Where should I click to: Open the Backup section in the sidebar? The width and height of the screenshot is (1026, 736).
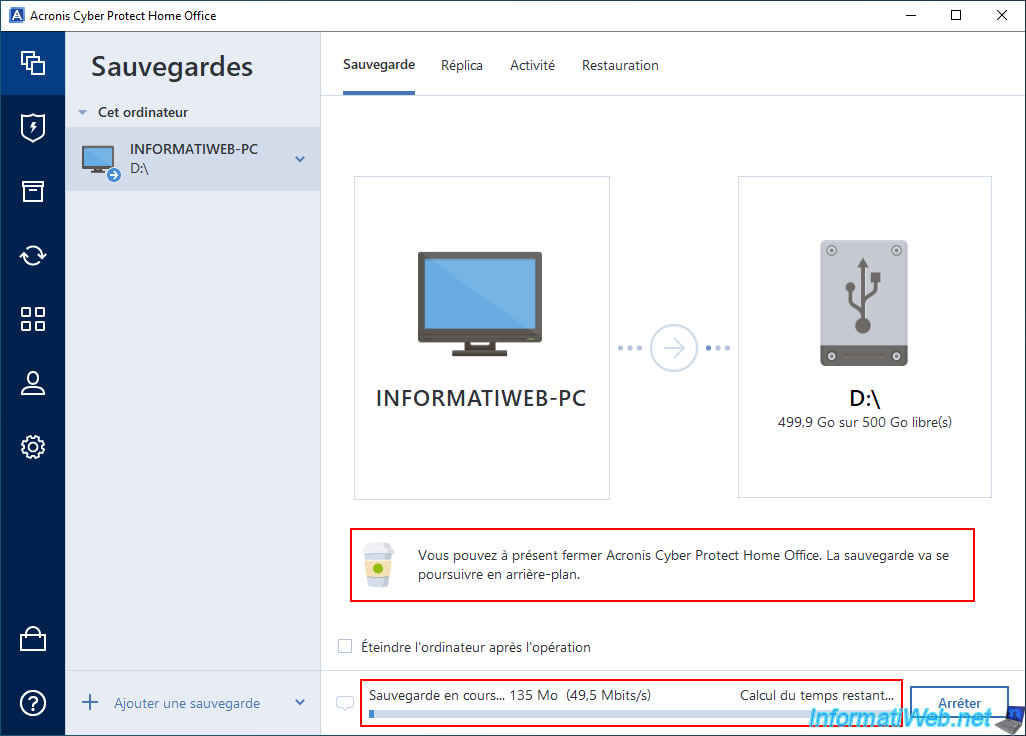point(33,63)
